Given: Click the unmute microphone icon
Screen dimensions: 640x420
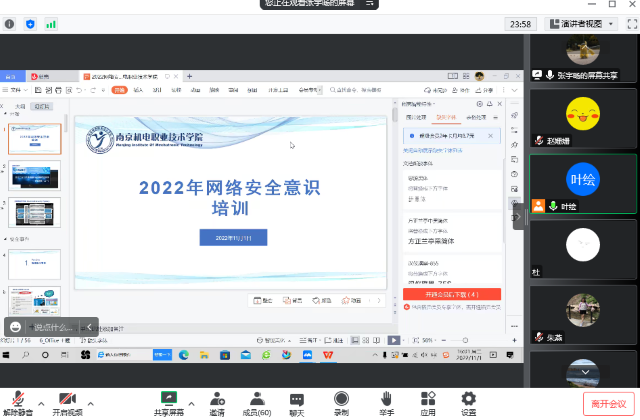Looking at the screenshot, I should point(17,397).
